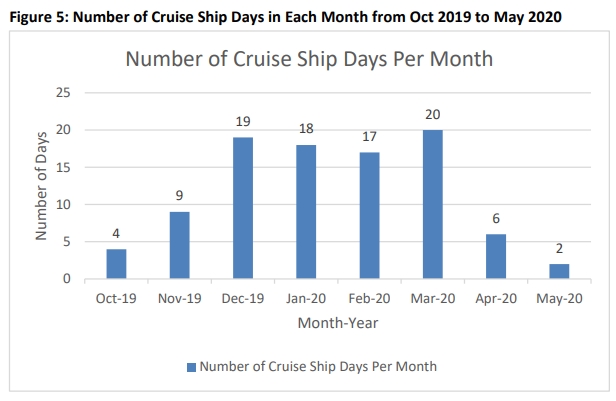
Task: Click the Figure 5 caption heading
Action: pos(286,17)
